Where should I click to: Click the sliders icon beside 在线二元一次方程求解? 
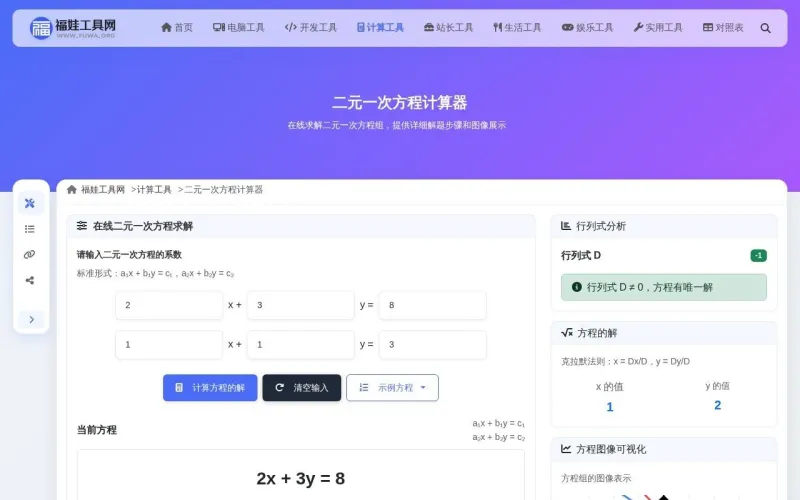coord(82,226)
